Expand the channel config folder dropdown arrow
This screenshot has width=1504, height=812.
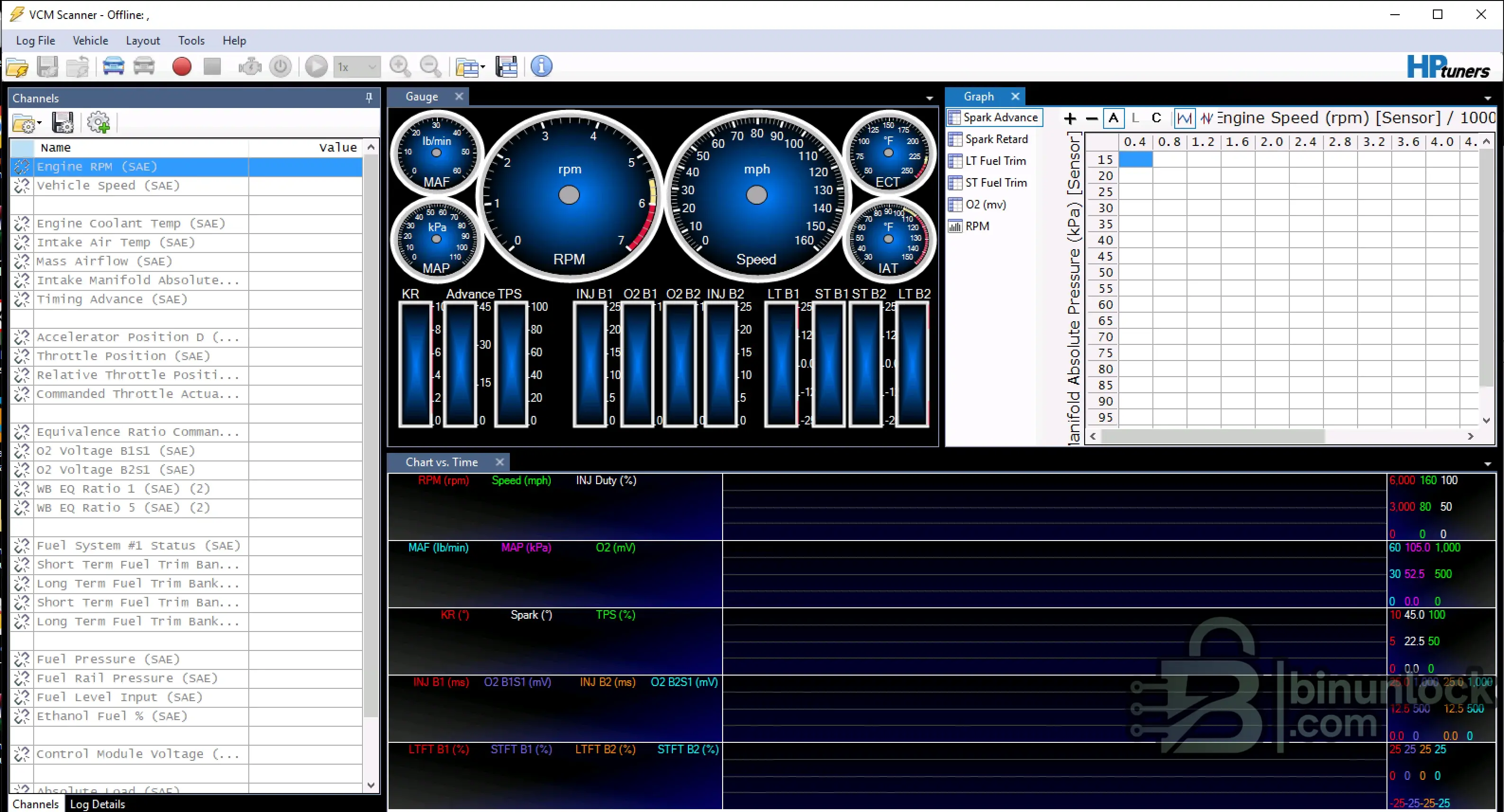(x=39, y=123)
